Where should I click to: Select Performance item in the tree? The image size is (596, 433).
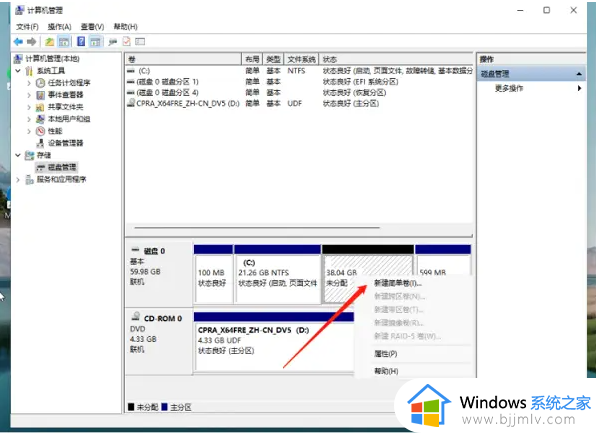54,131
